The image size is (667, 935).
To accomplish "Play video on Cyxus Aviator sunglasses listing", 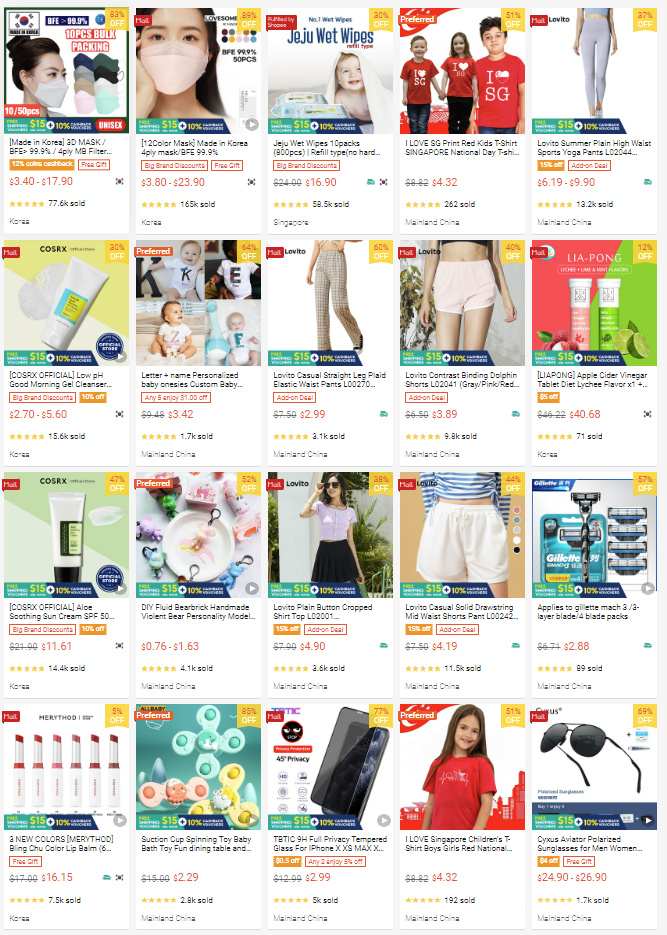I will pyautogui.click(x=647, y=821).
